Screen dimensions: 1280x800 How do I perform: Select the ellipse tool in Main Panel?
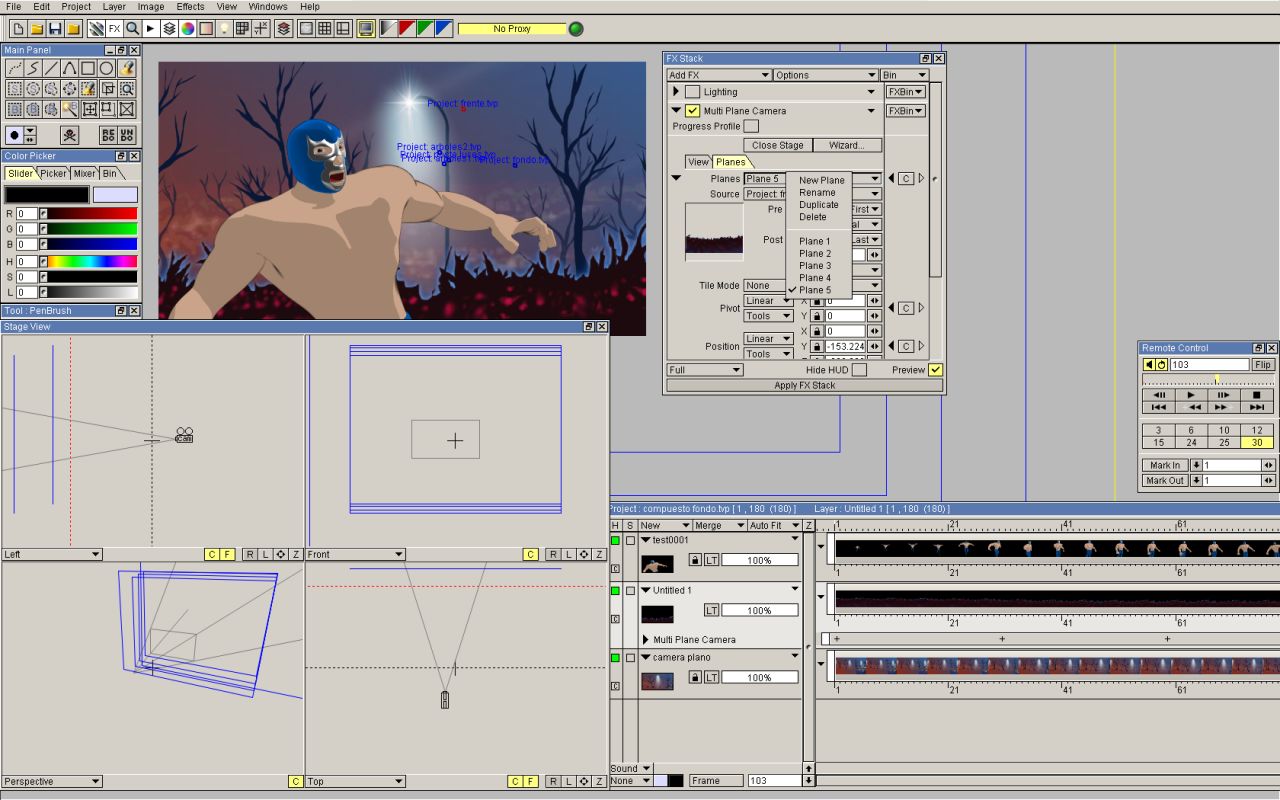[x=107, y=68]
